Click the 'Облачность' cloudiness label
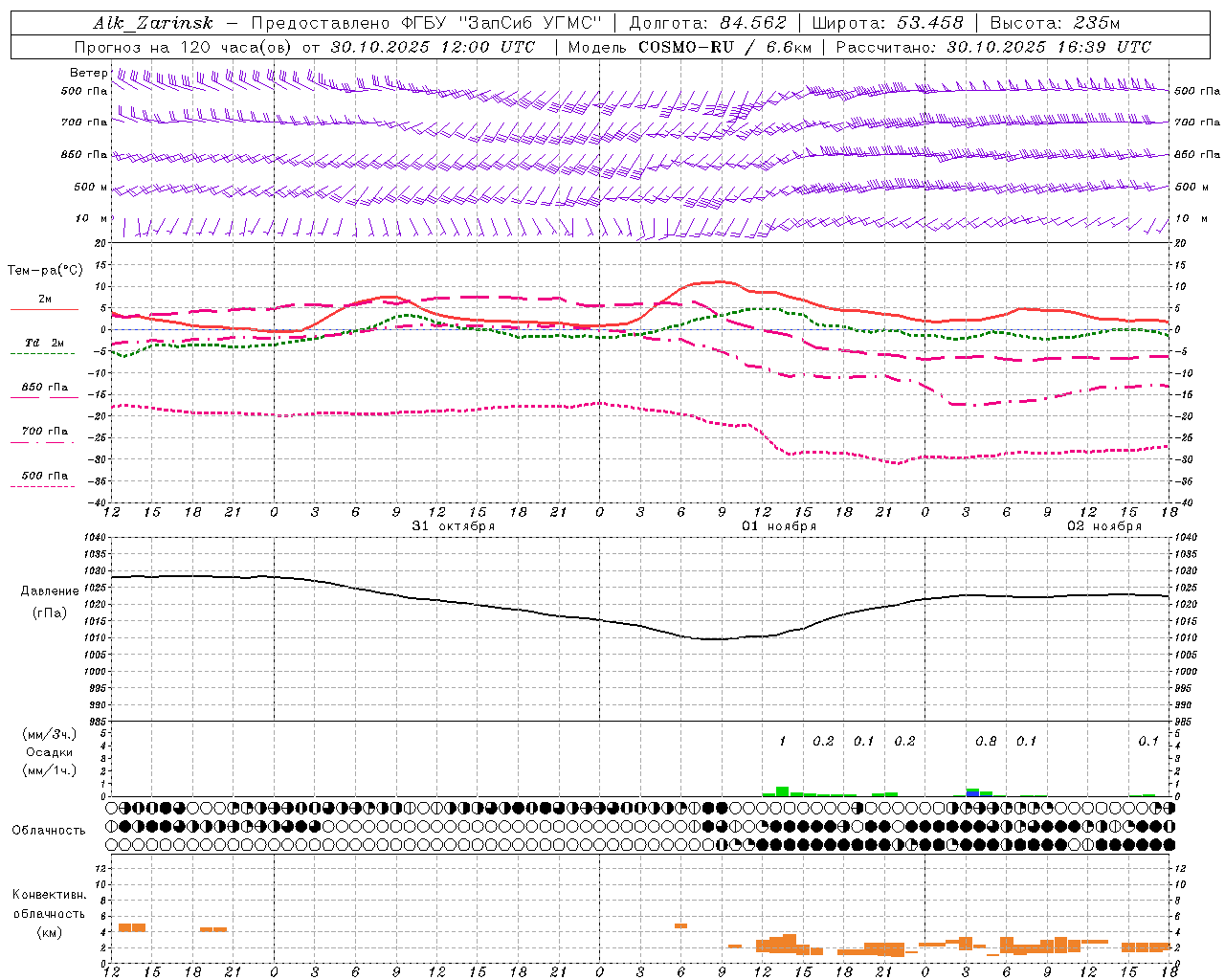 [49, 831]
